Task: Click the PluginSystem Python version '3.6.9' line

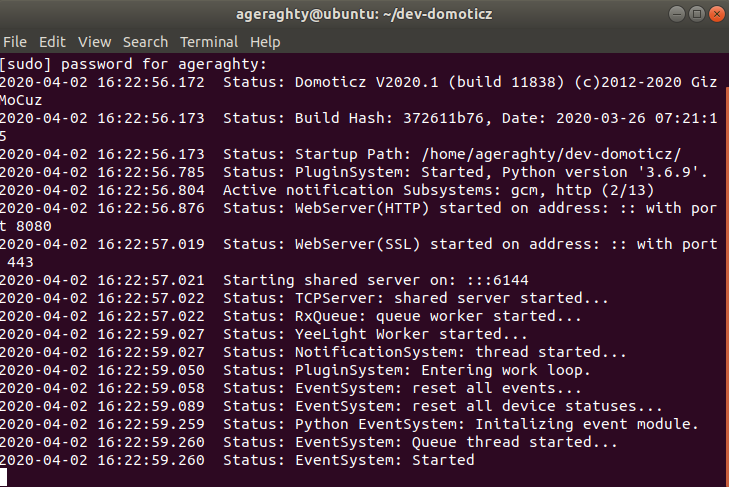Action: click(354, 173)
